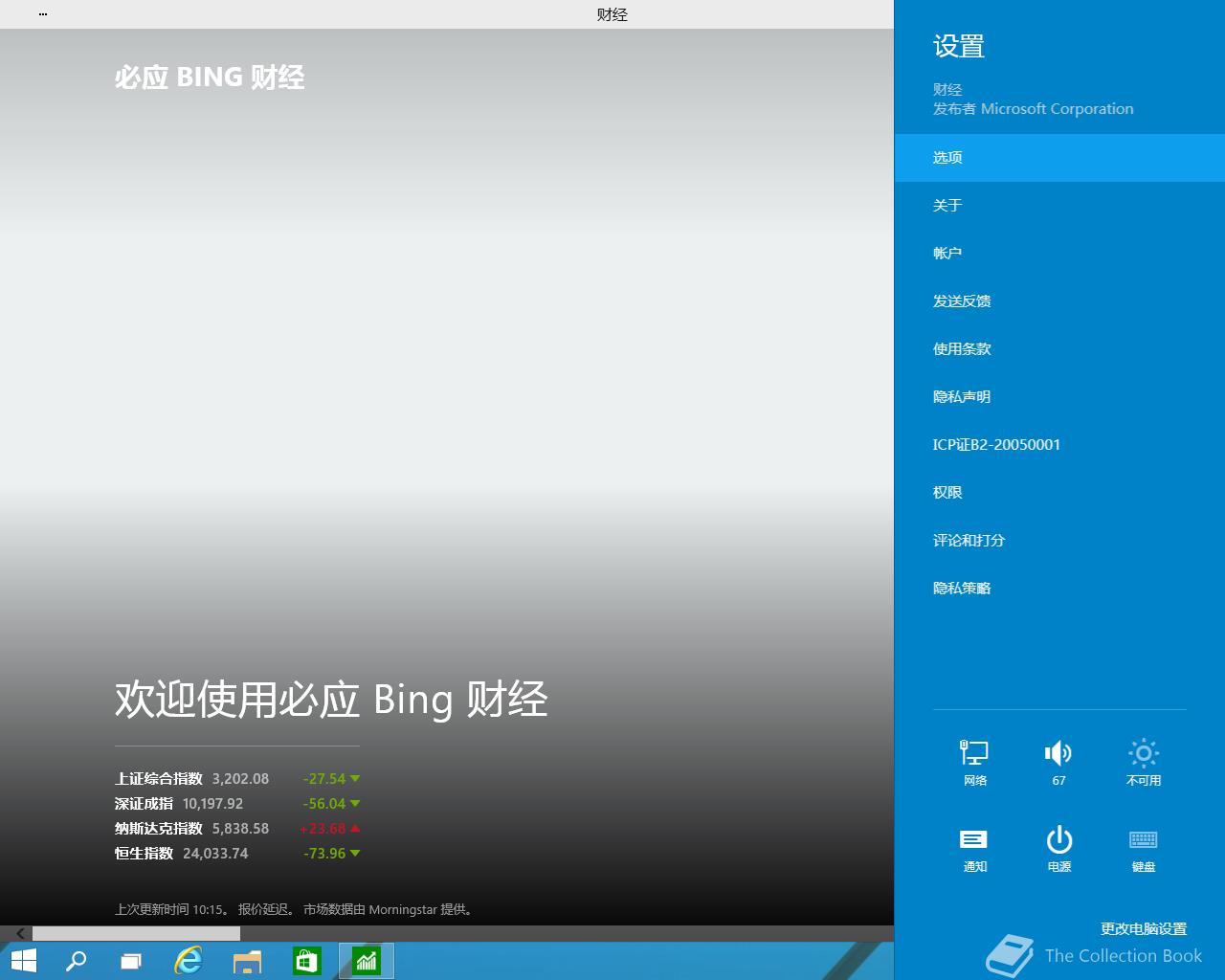Screen dimensions: 1225x980
Task: Select the 恒生指数 index row
Action: coord(237,854)
